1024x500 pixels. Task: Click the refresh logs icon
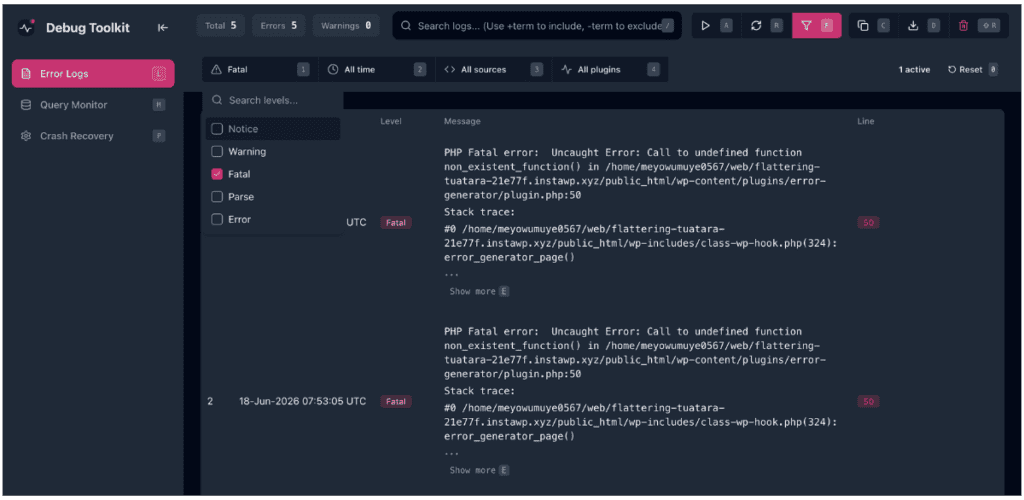click(756, 25)
